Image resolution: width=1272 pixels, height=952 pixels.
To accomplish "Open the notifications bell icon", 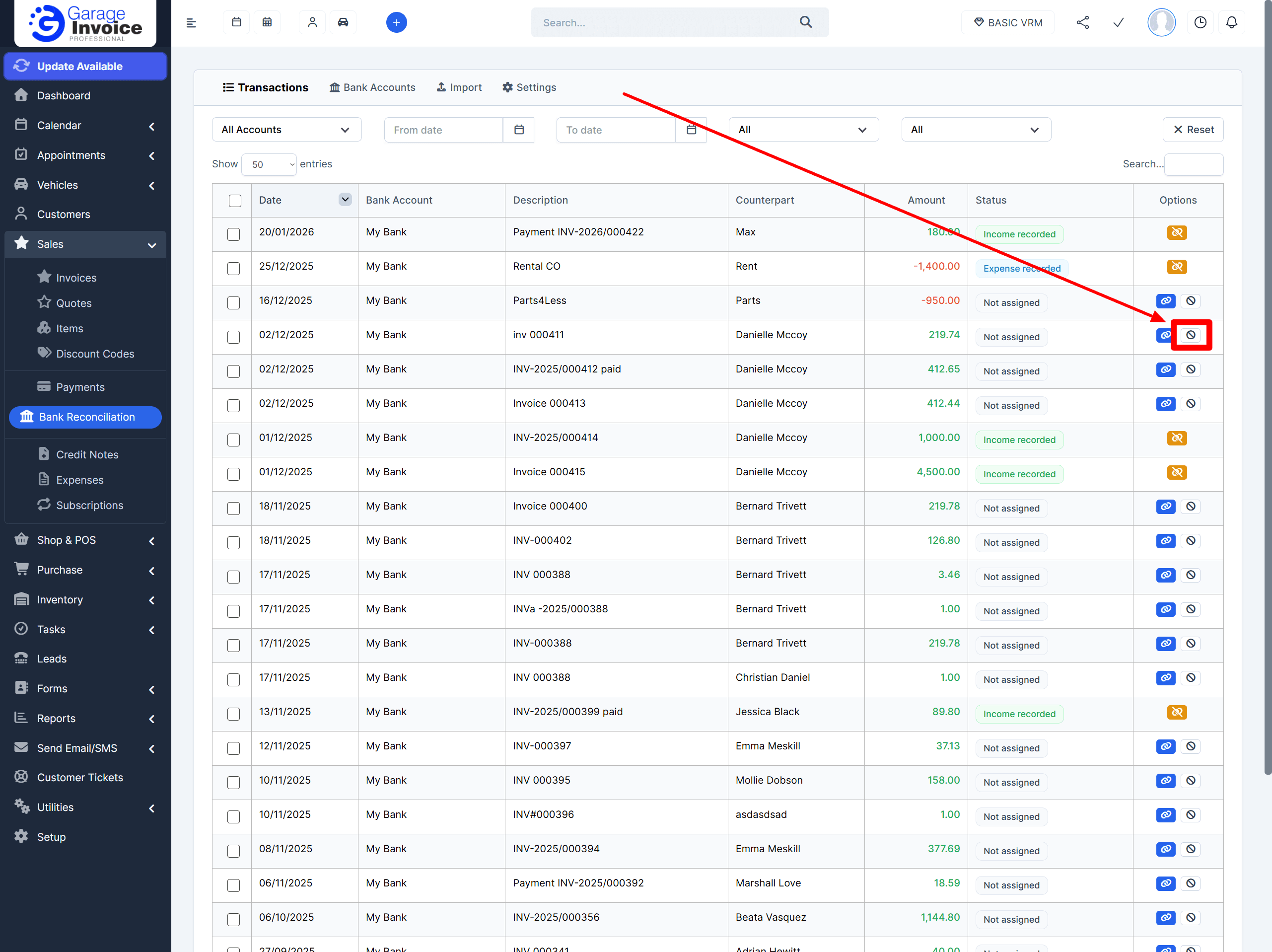I will coord(1231,22).
